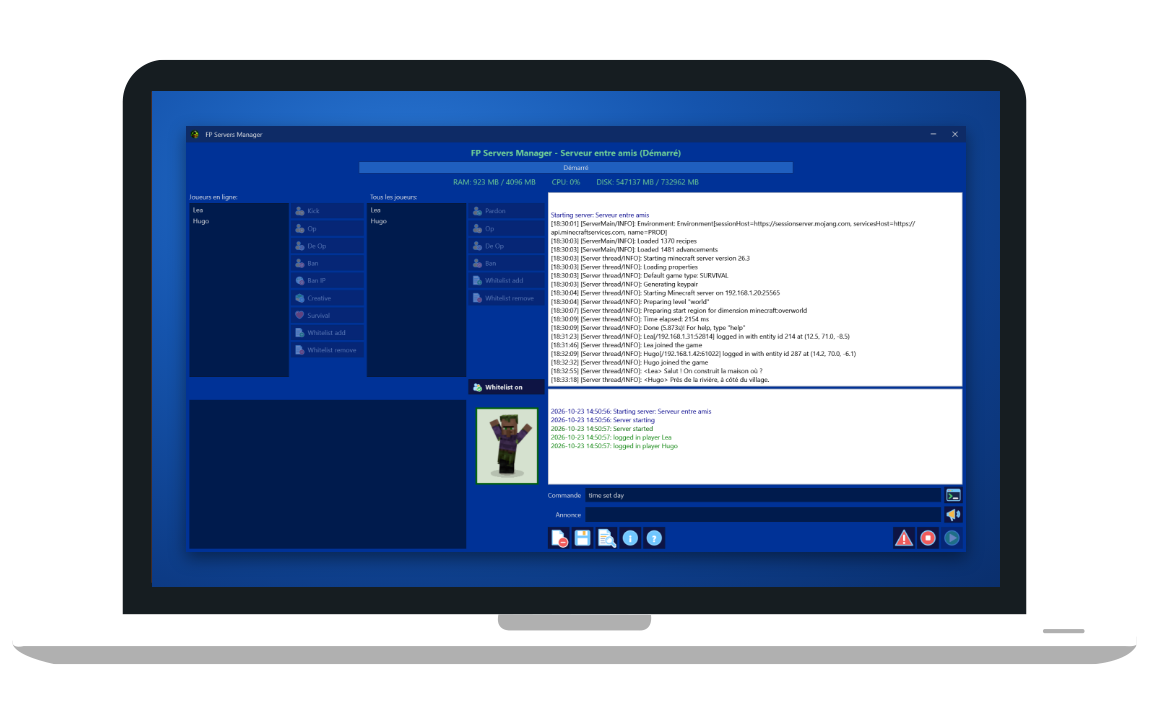The height and width of the screenshot is (724, 1149).
Task: Click the blue info icon
Action: [630, 539]
